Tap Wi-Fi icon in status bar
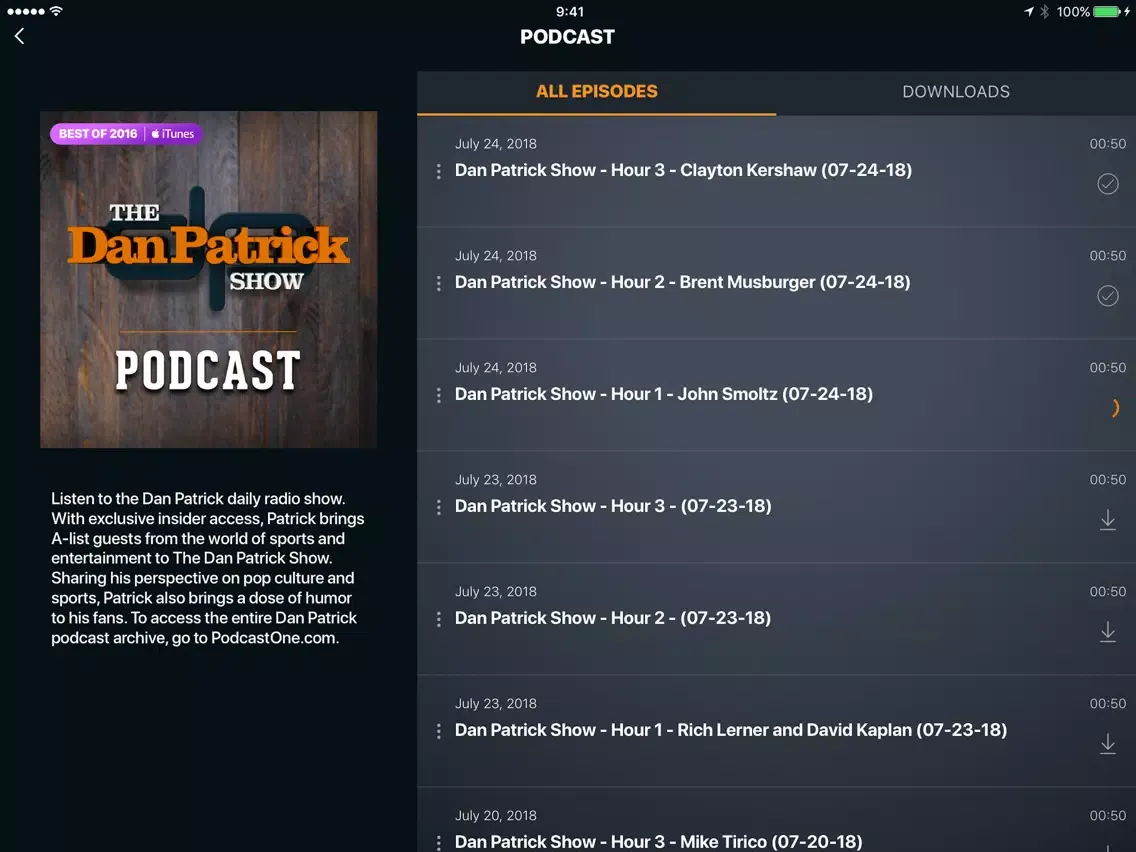The image size is (1136, 852). [57, 11]
